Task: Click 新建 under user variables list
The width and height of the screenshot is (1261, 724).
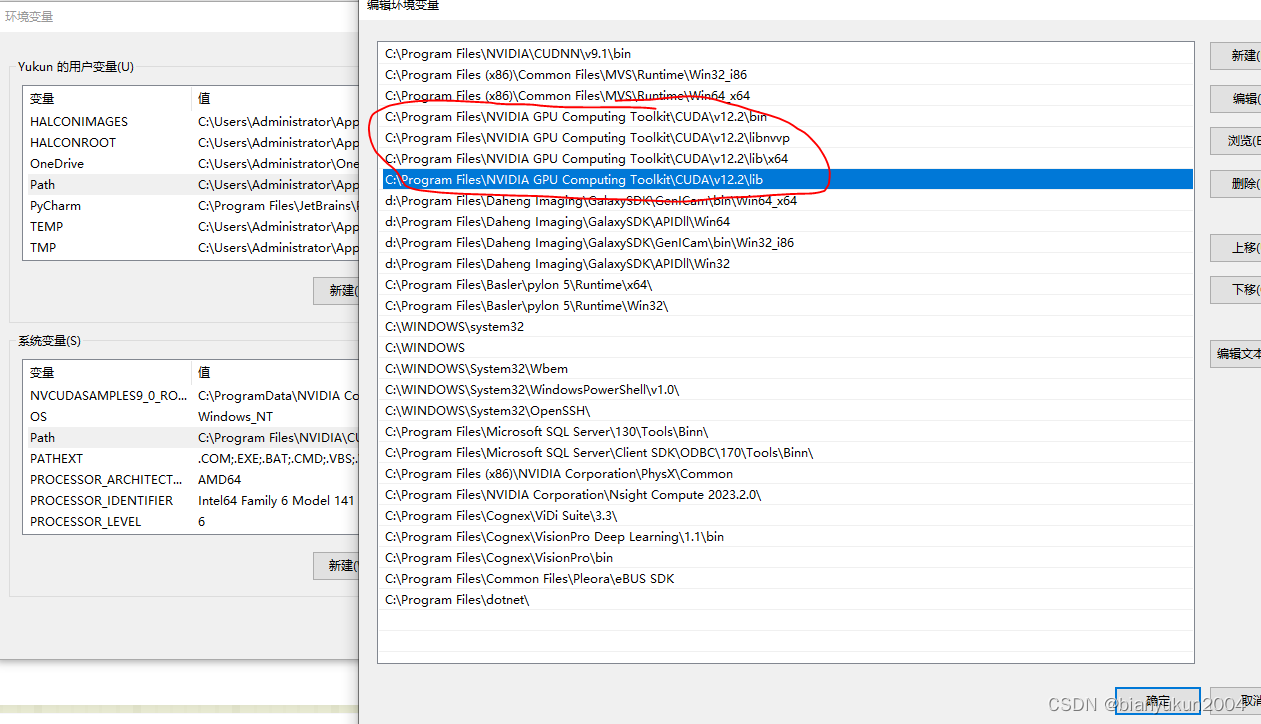Action: click(x=336, y=291)
